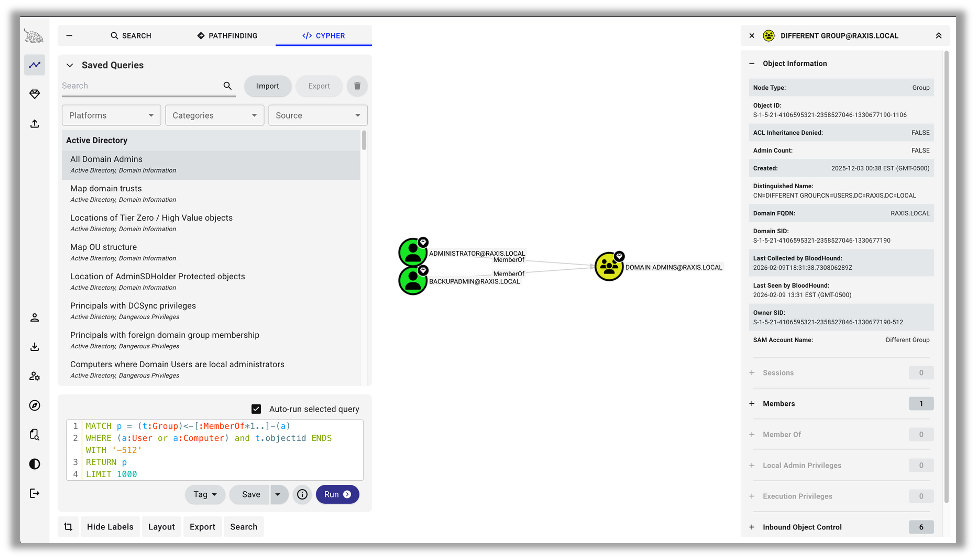
Task: Click the saved queries list scrollbar
Action: click(x=364, y=141)
